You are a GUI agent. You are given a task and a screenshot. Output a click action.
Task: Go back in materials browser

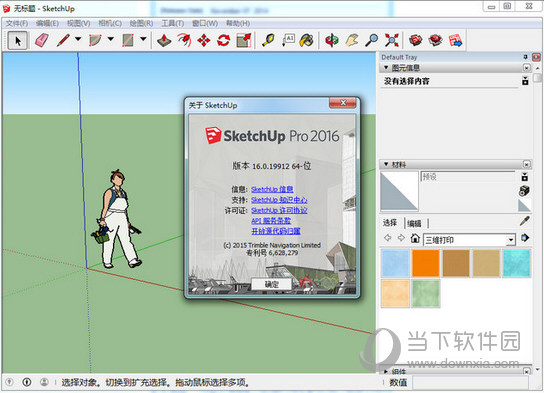pyautogui.click(x=388, y=238)
